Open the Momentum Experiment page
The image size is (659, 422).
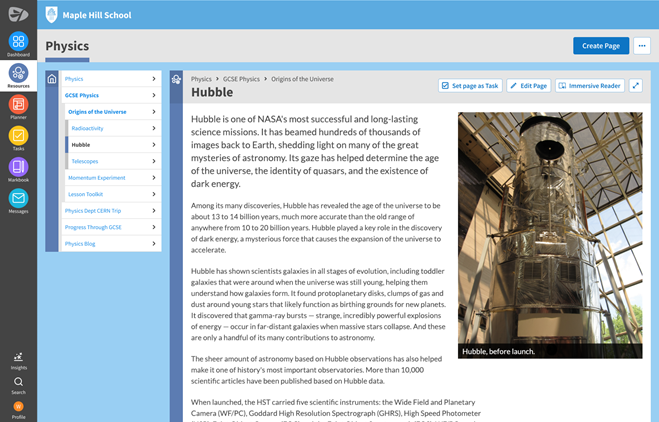click(97, 178)
